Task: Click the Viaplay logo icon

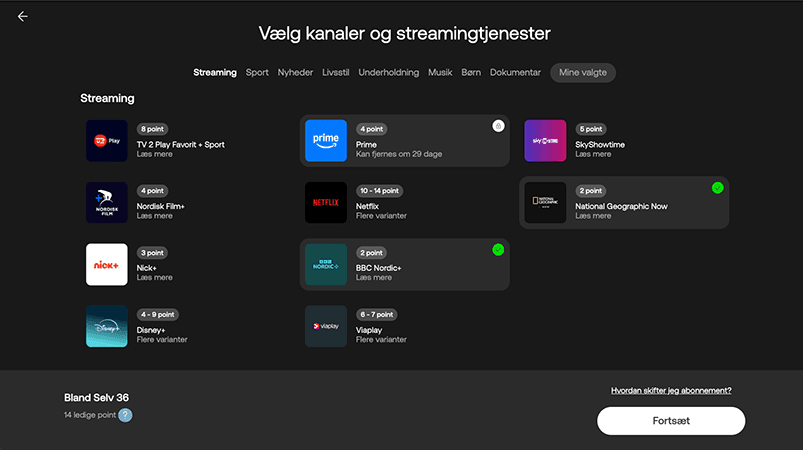Action: [326, 326]
